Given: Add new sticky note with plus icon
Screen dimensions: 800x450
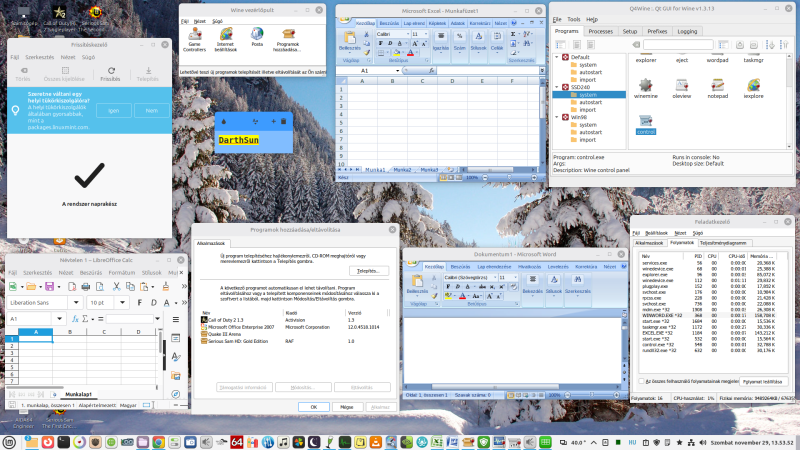Looking at the screenshot, I should [273, 121].
